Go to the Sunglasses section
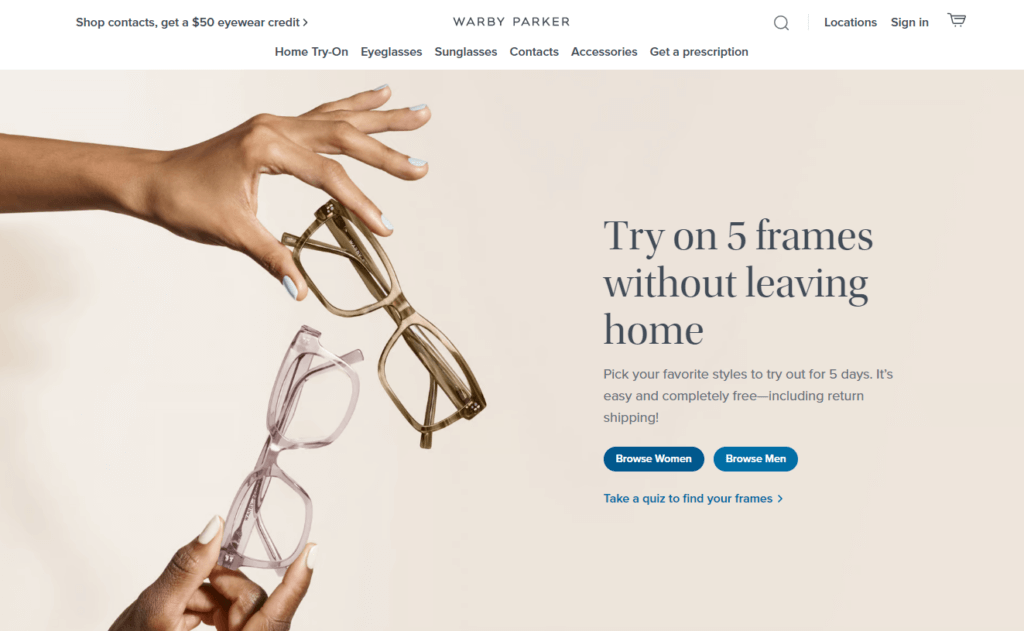The image size is (1024, 631). (x=466, y=52)
